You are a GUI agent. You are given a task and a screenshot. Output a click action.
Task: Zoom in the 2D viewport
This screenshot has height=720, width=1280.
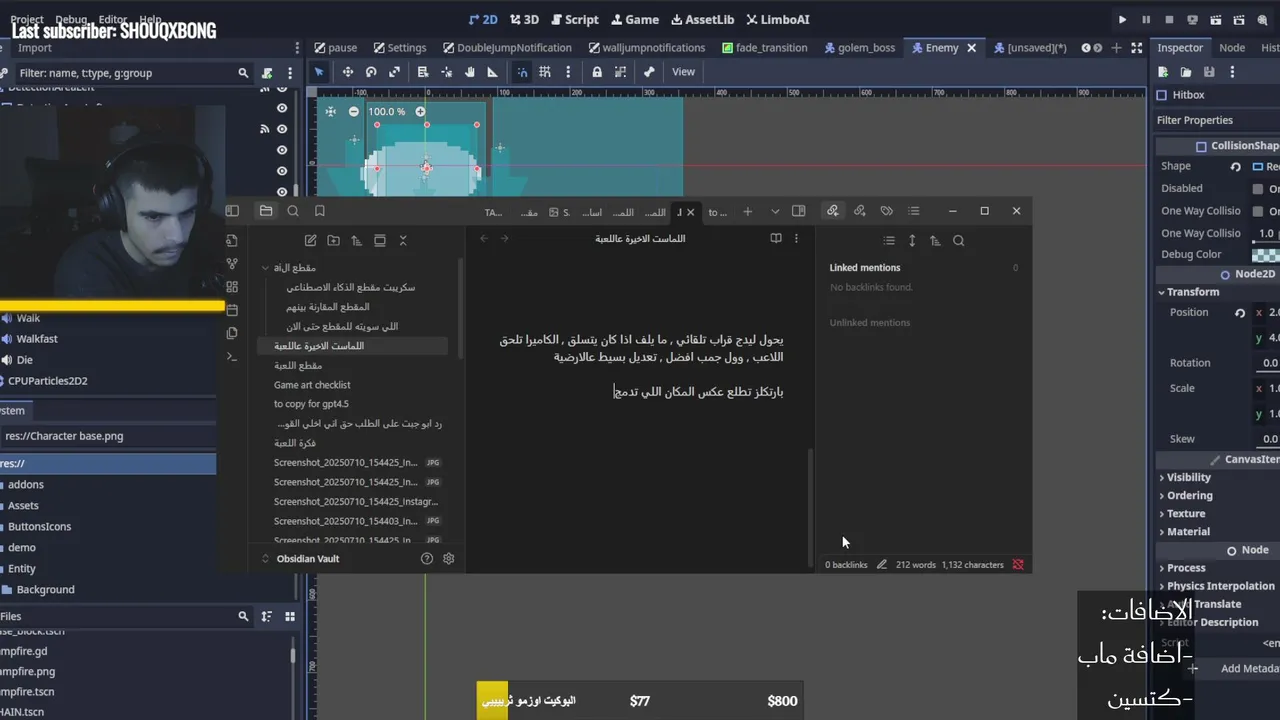420,112
